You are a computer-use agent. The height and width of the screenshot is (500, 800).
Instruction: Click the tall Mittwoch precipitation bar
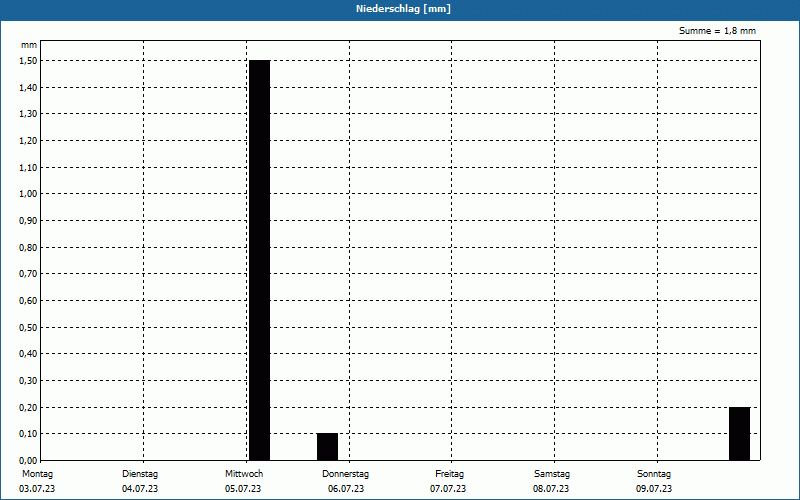(259, 260)
